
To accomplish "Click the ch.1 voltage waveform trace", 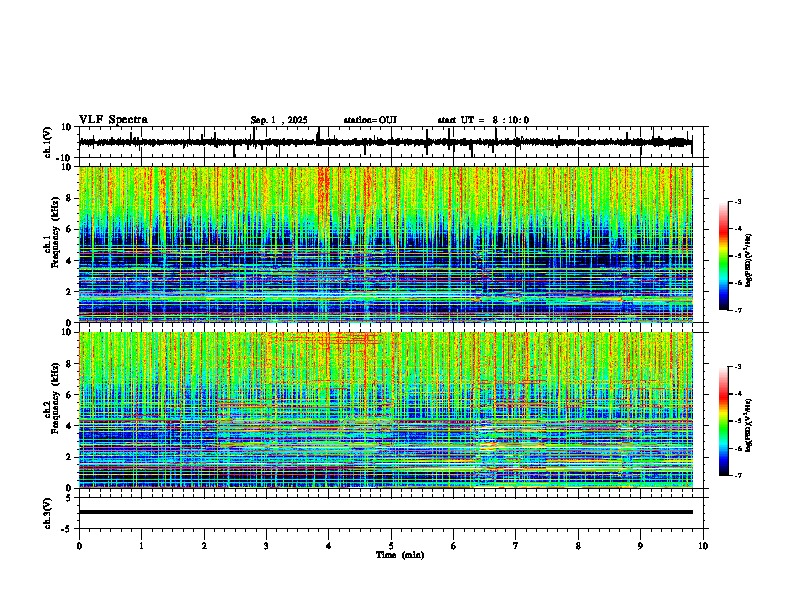I will 386,142.
